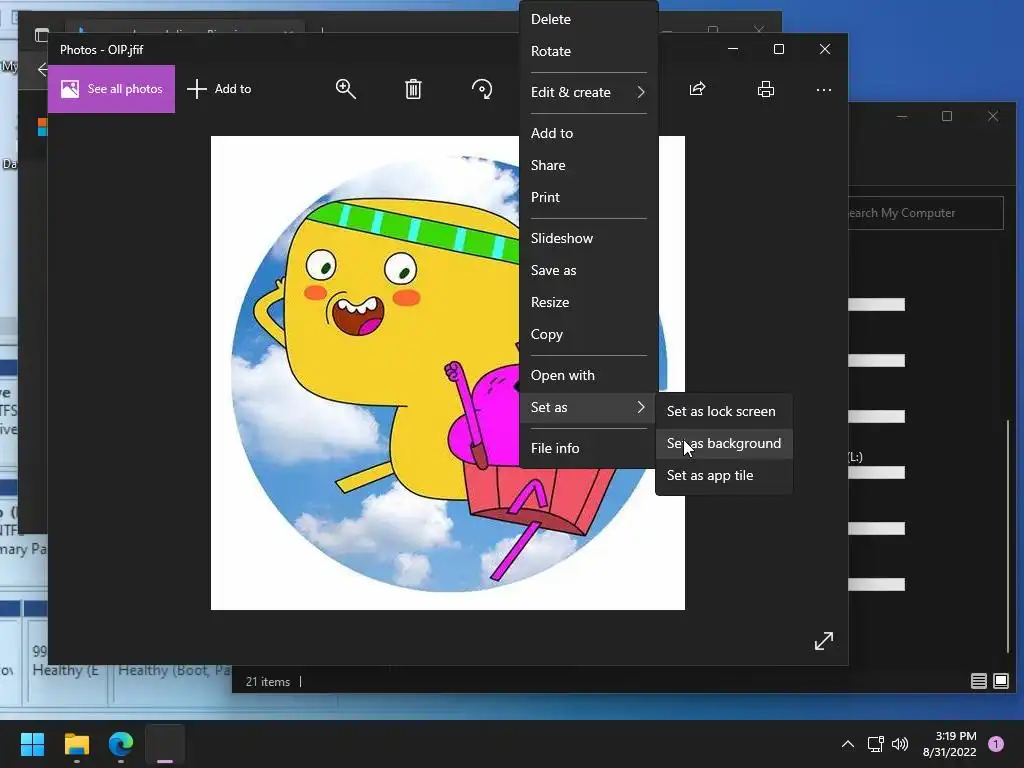
Task: Click the File Explorer window scrollbar
Action: [x=1008, y=536]
